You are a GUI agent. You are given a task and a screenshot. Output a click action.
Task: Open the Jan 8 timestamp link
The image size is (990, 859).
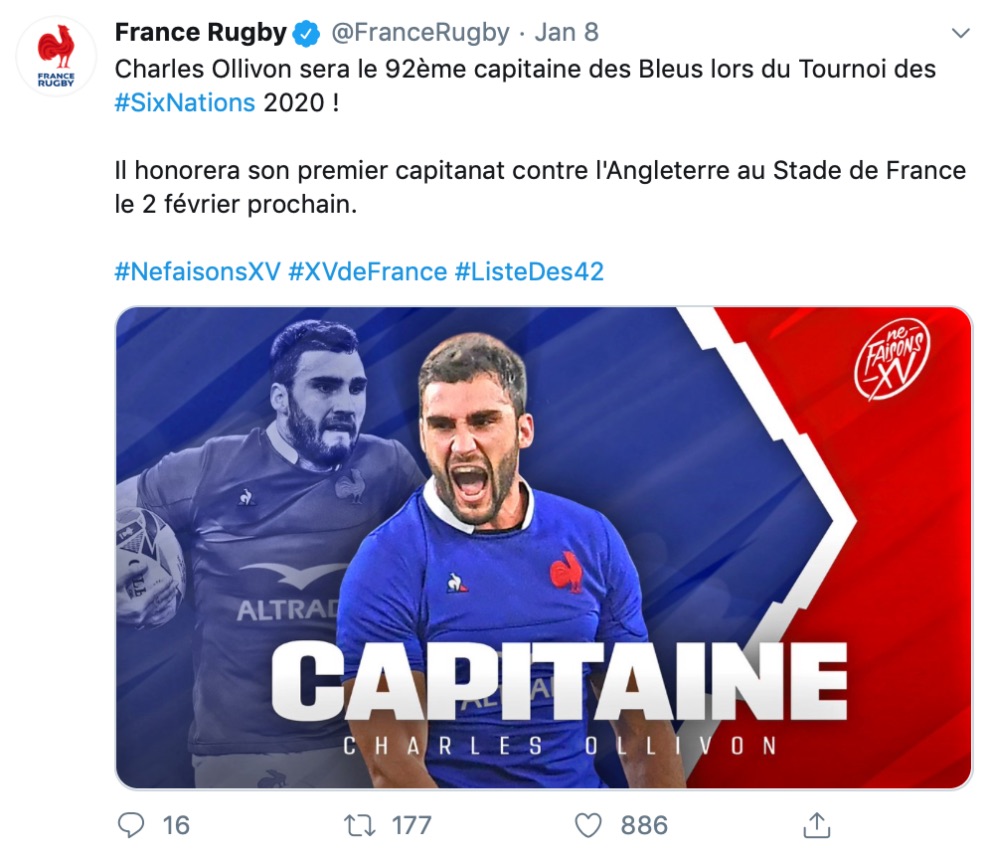point(566,33)
